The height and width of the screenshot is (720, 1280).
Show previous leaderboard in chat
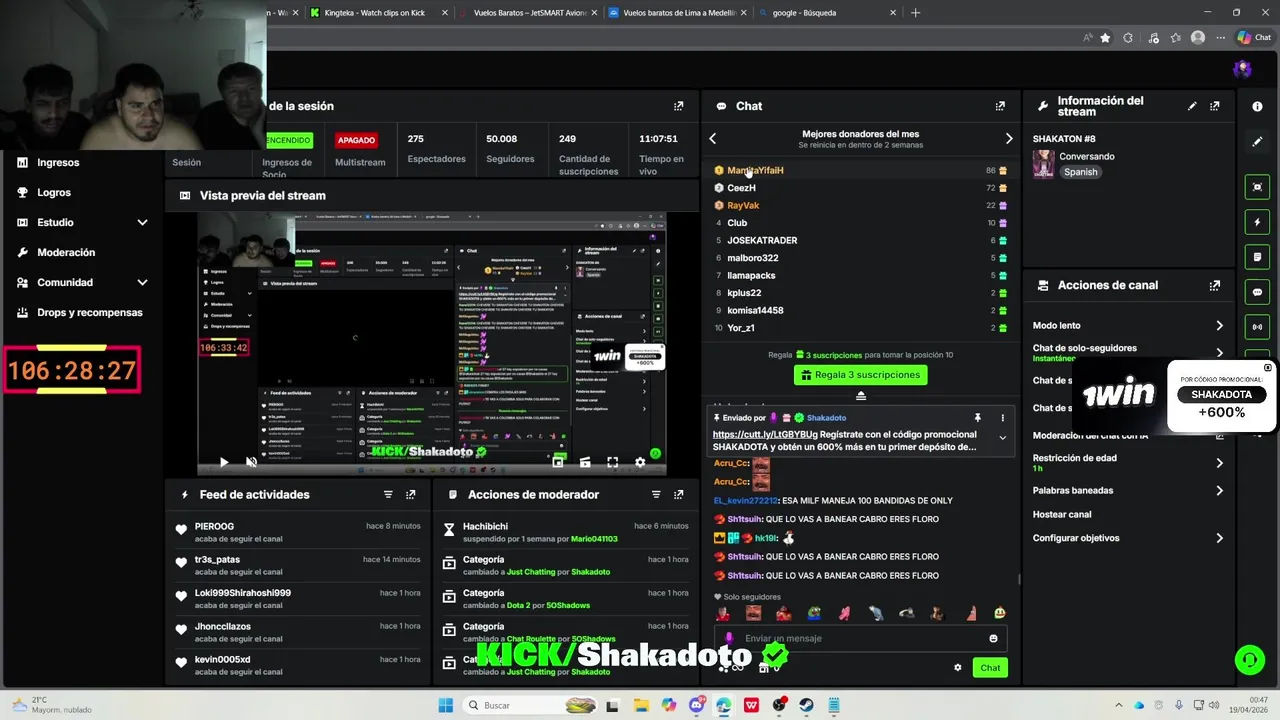click(713, 139)
